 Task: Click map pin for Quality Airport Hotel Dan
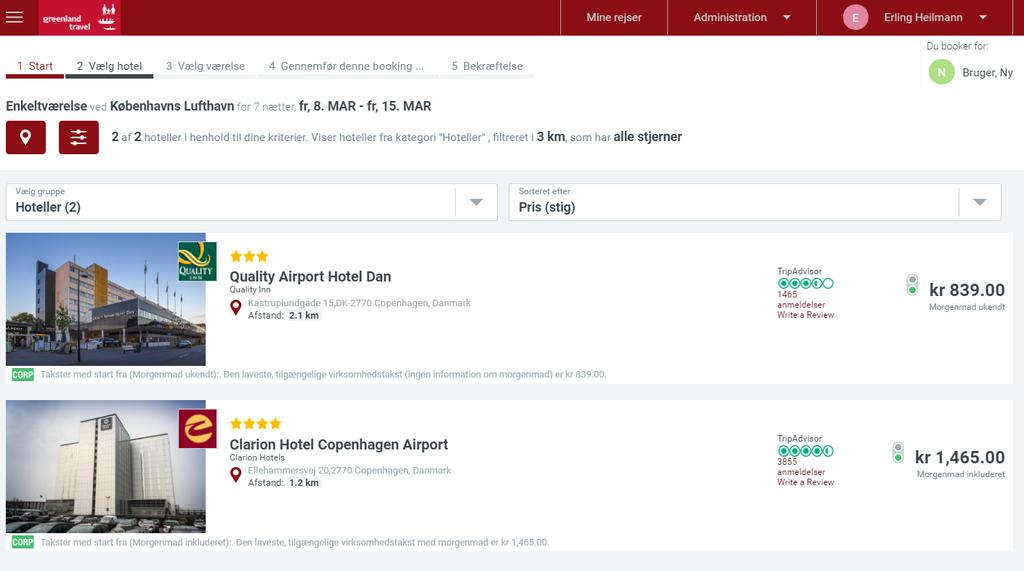[236, 308]
